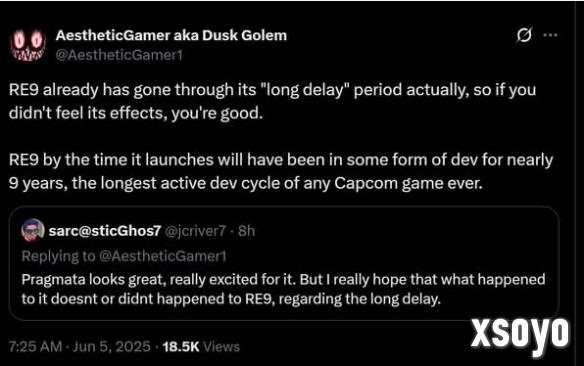Screen dimensions: 584x366
Task: Open the sarc@sticGhos7 avatar in the quoted tweet
Action: click(x=33, y=230)
